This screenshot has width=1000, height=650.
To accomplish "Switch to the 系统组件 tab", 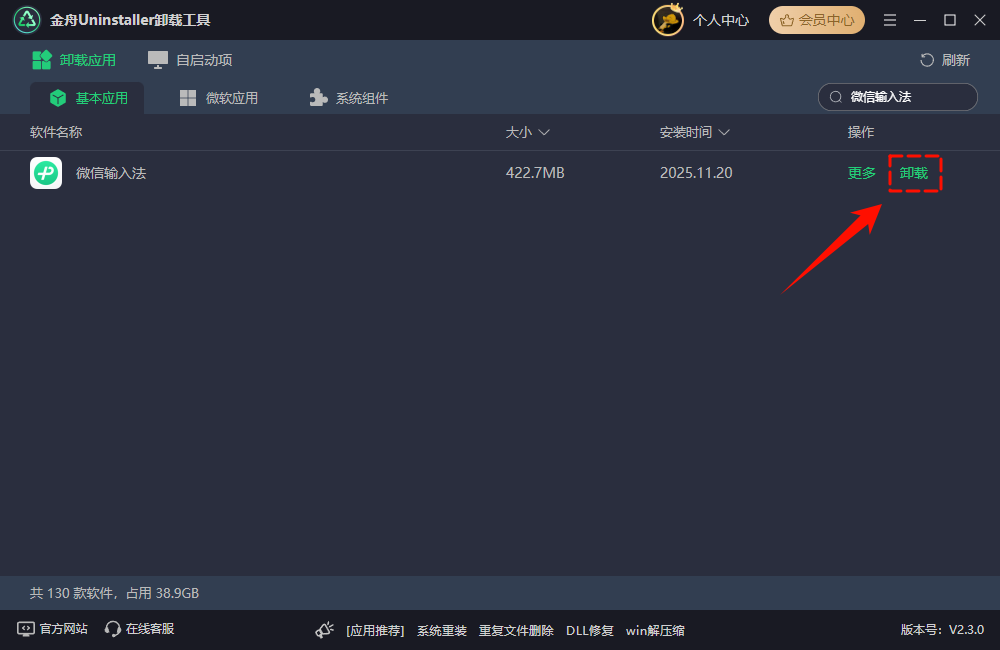I will 349,98.
